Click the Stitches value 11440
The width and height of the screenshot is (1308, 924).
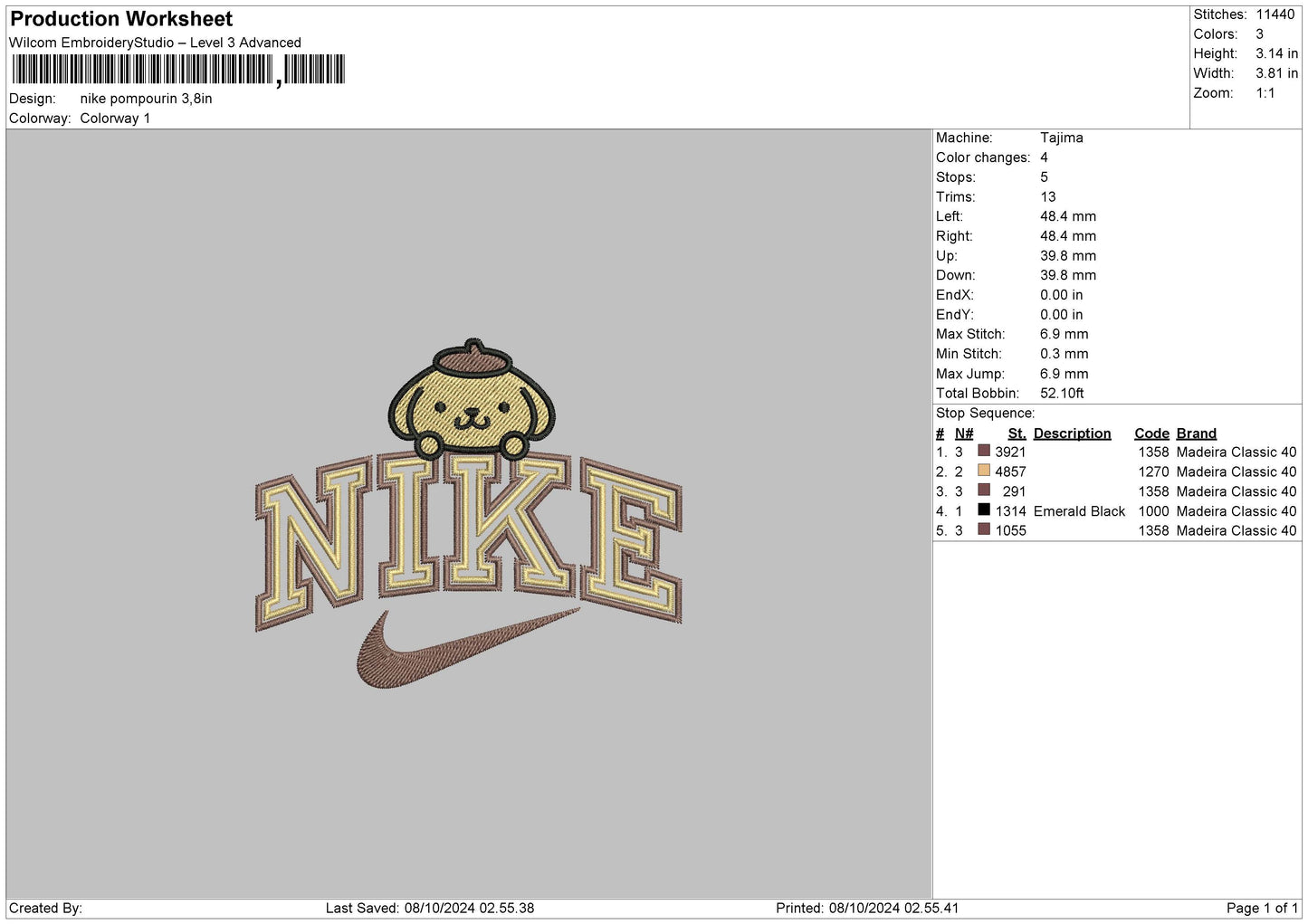(1275, 14)
